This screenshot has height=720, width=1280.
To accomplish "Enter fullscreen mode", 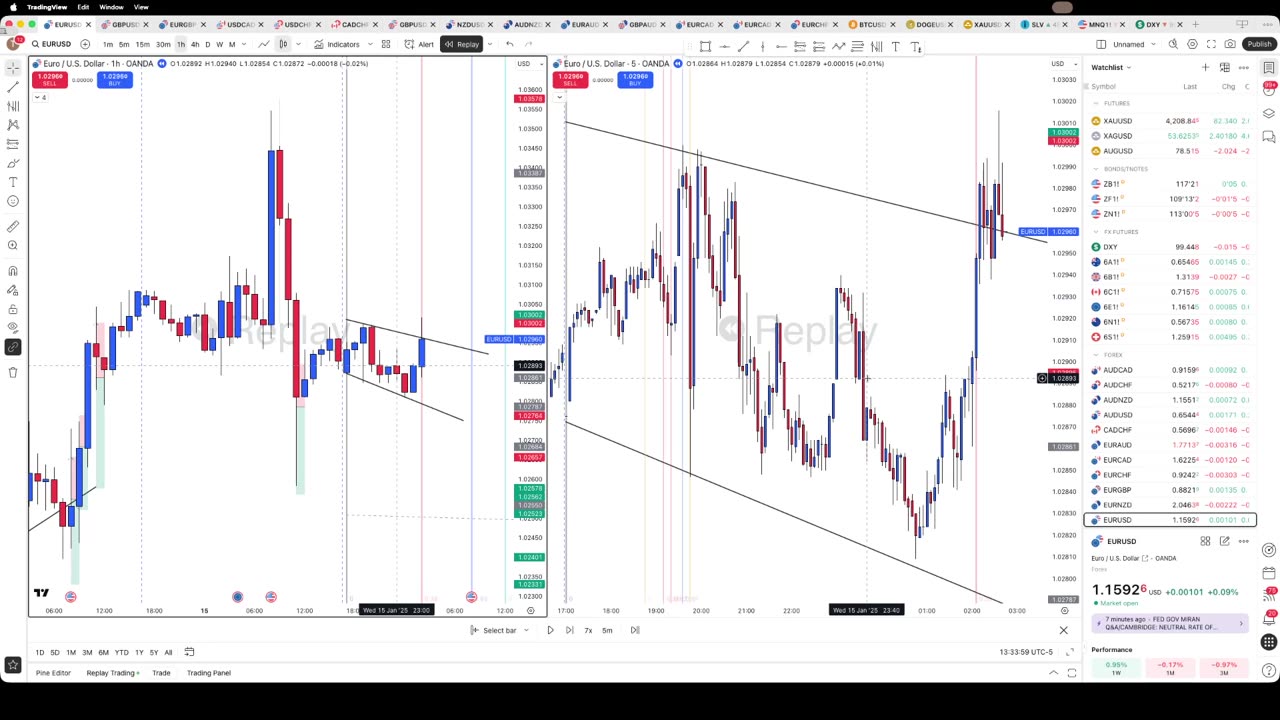I will tap(1211, 44).
